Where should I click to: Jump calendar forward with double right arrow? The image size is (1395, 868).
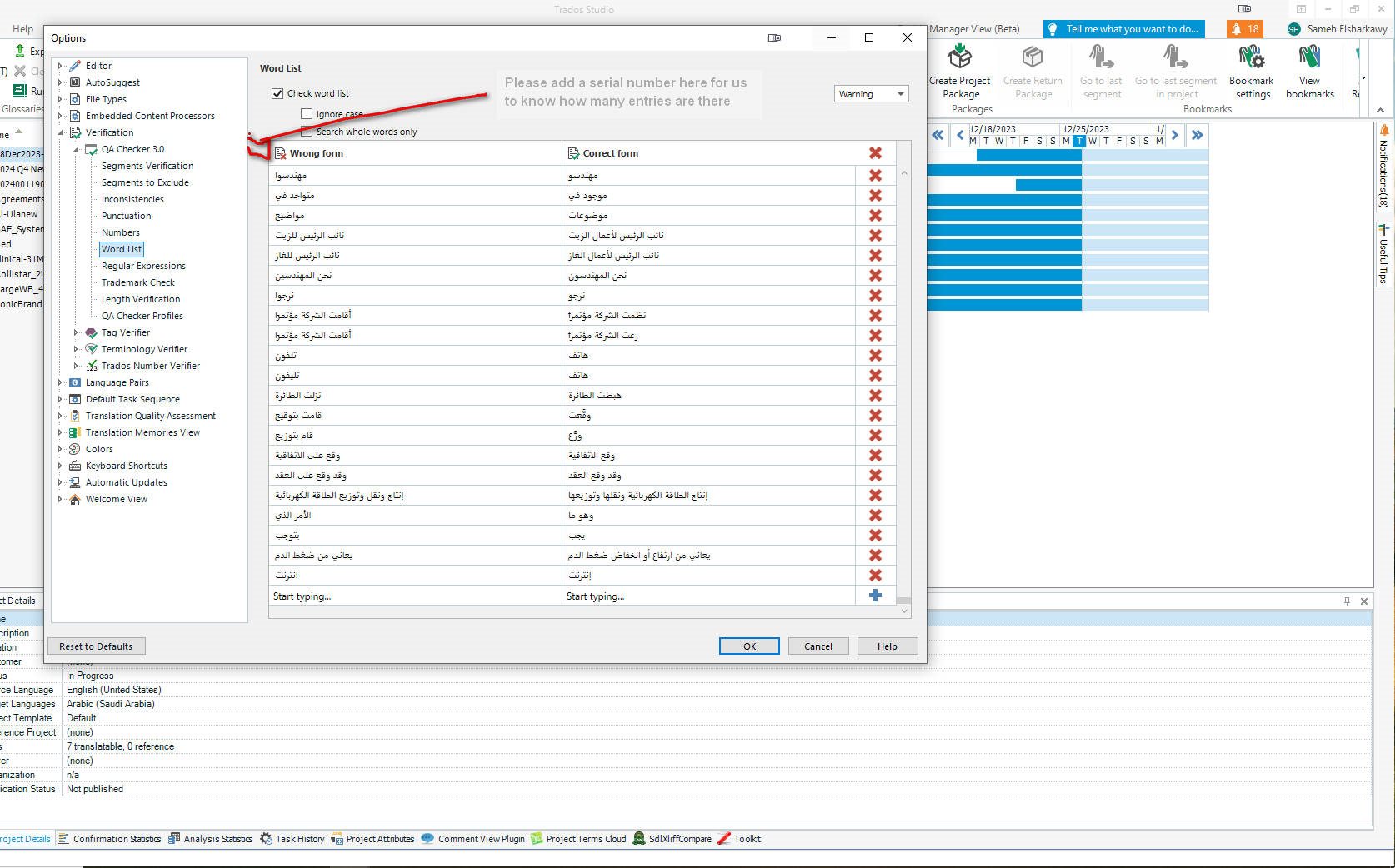coord(1197,135)
